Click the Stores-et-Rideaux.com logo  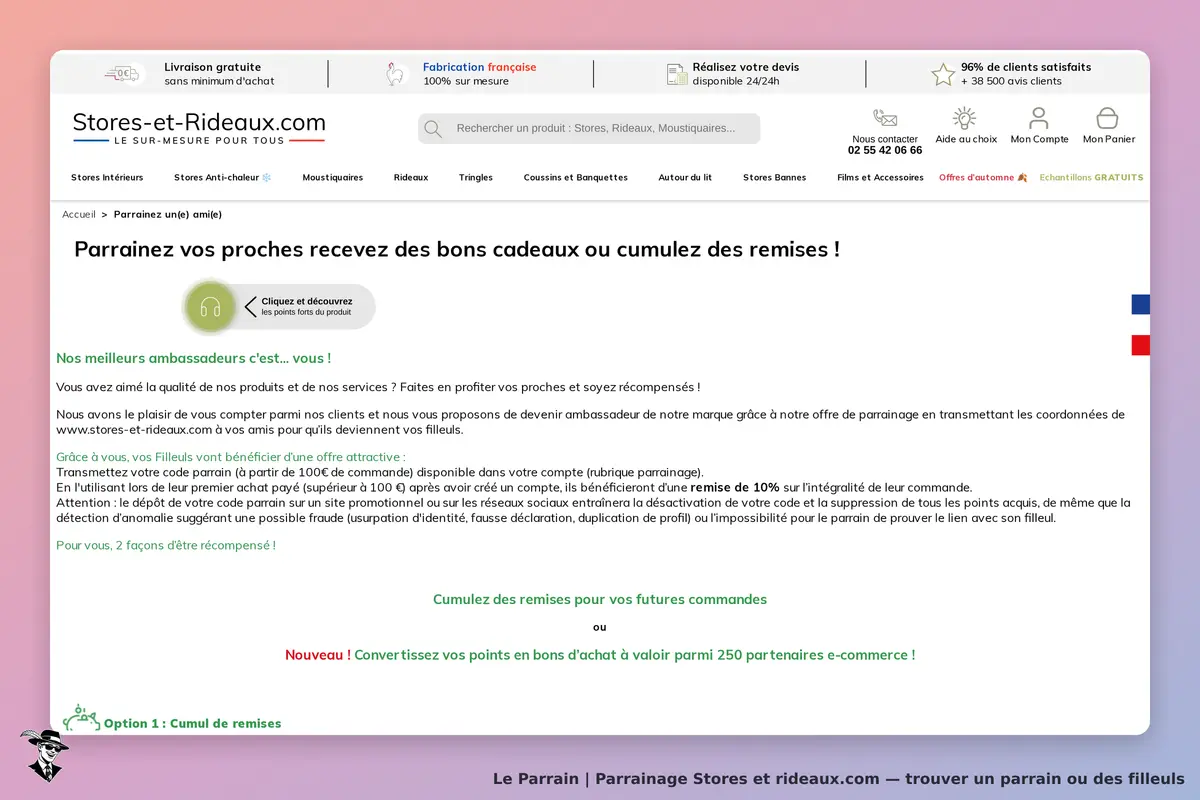point(199,128)
